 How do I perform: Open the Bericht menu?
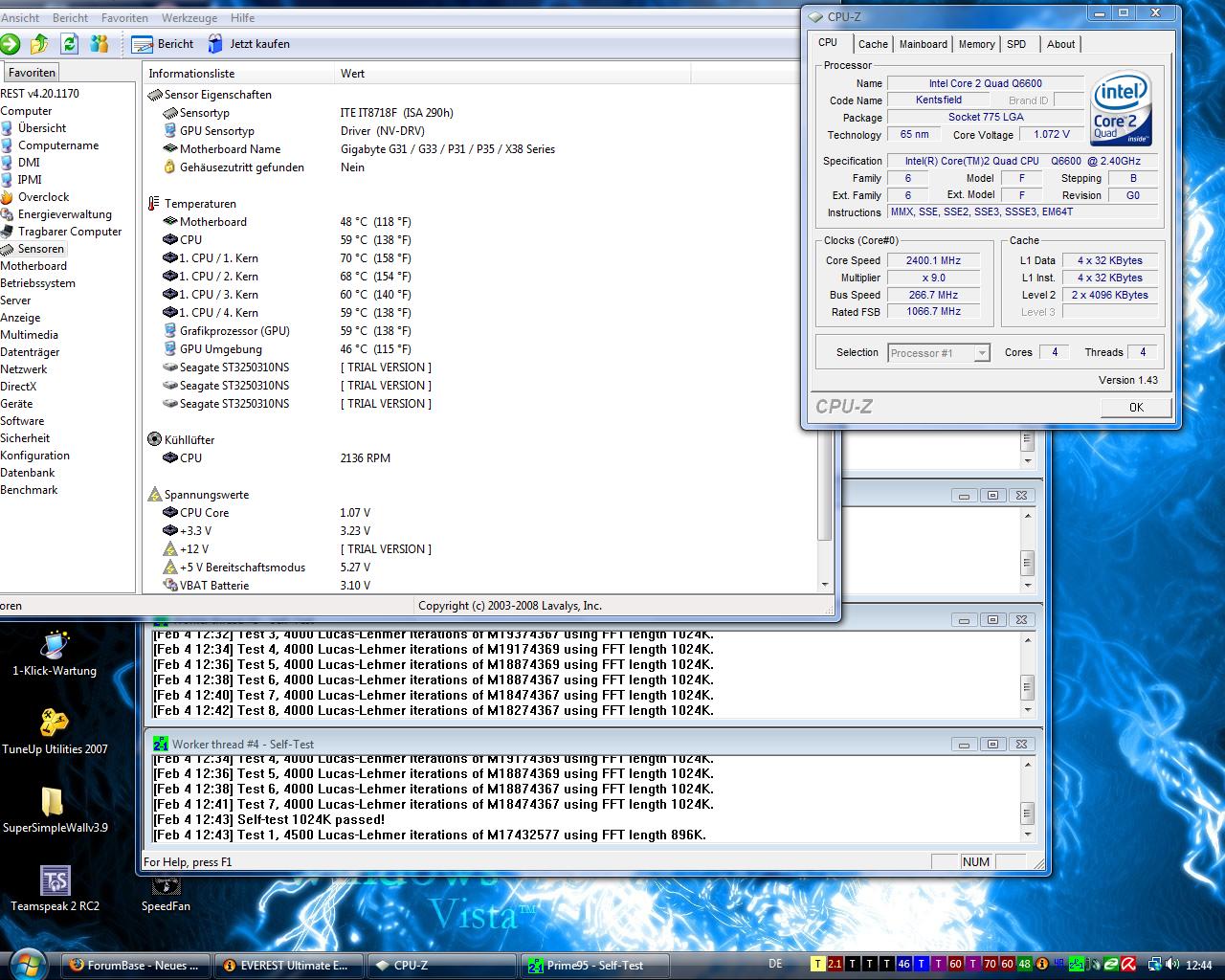[x=70, y=17]
